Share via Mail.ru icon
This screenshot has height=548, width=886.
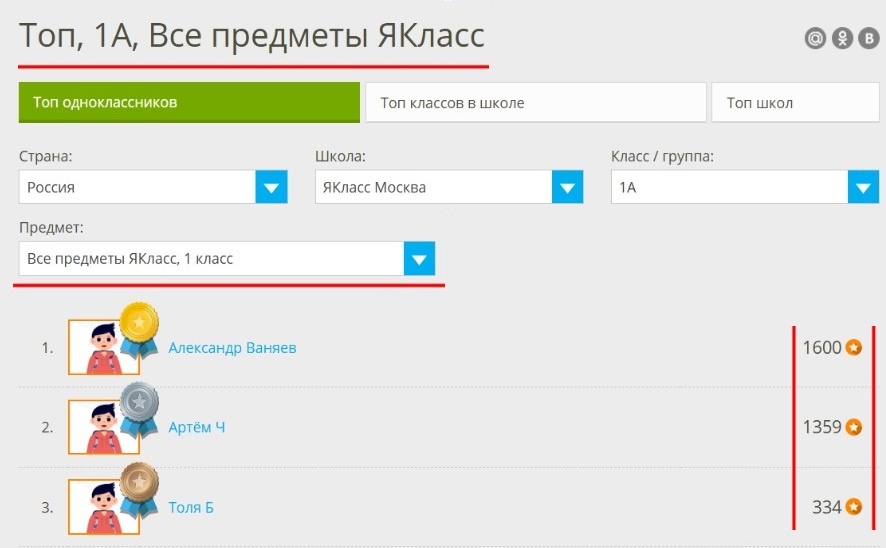tap(815, 38)
